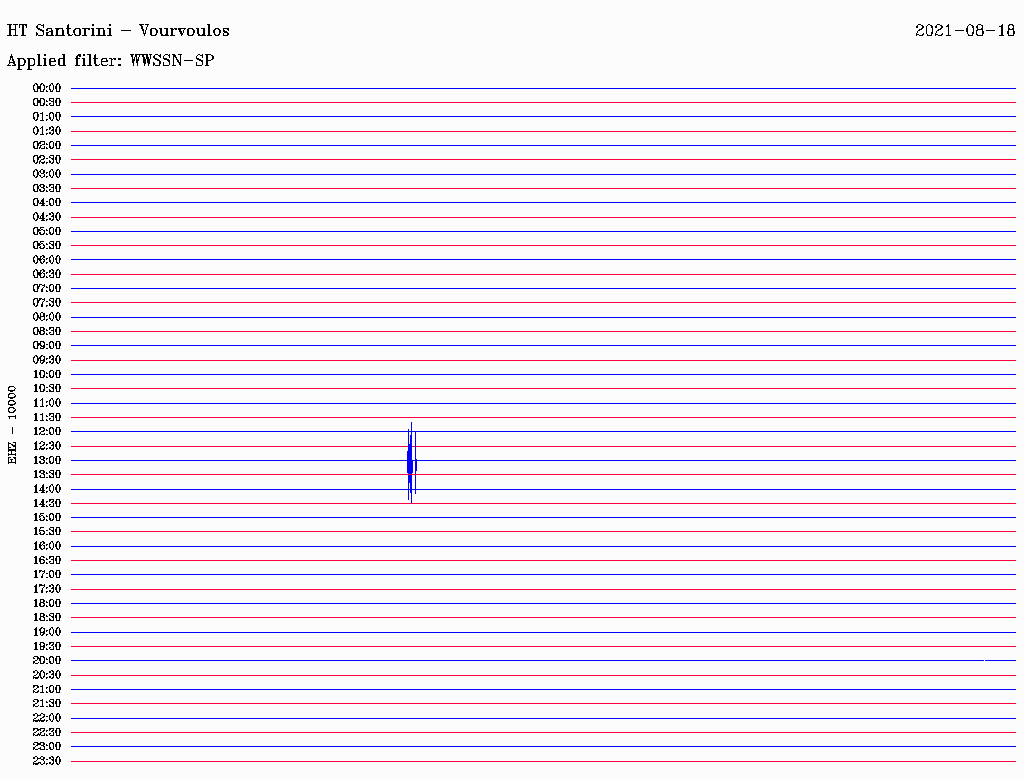Select the 11:30 time label
This screenshot has height=780, width=1024.
pyautogui.click(x=47, y=417)
